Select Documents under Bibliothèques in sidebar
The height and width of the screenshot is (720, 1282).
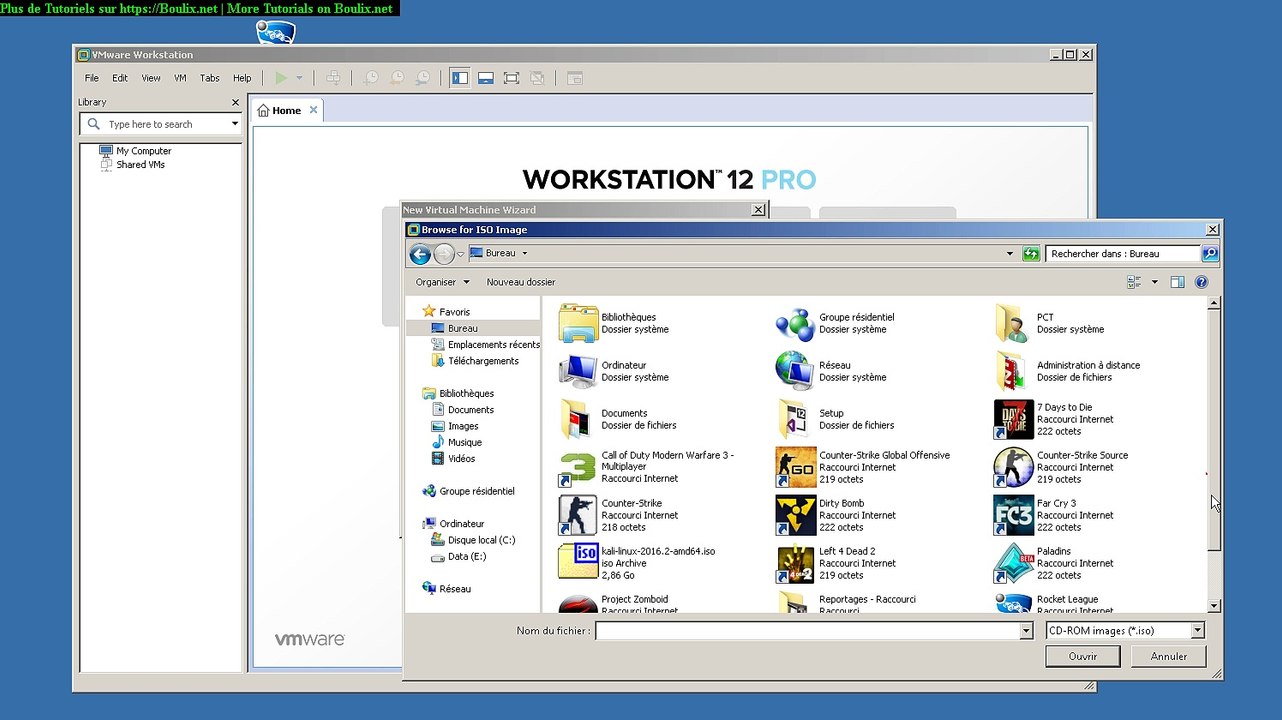coord(463,410)
